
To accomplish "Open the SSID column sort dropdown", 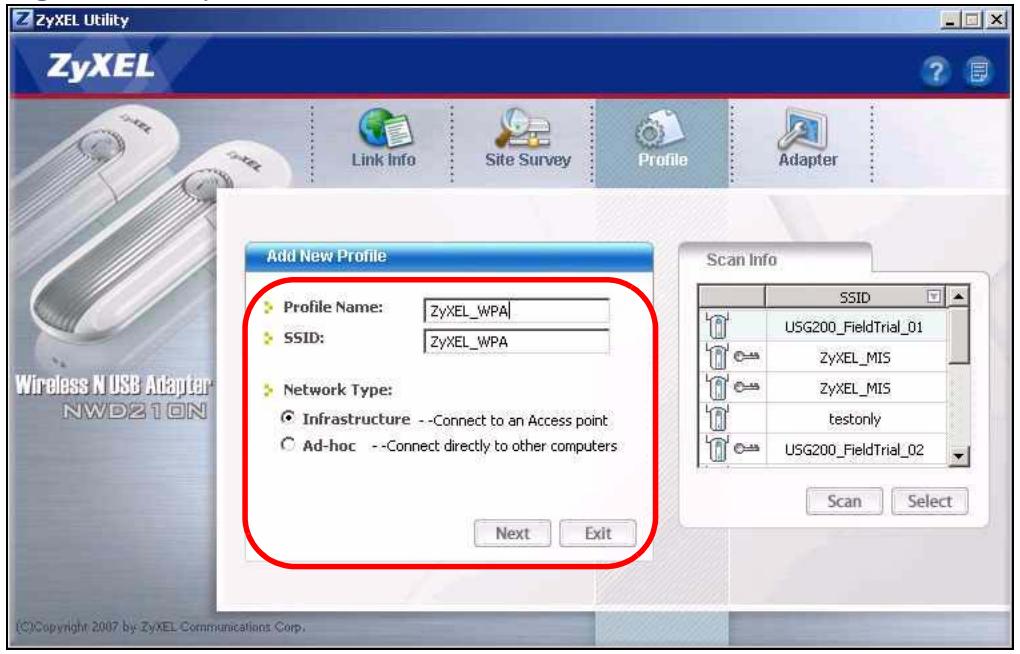I will (933, 297).
